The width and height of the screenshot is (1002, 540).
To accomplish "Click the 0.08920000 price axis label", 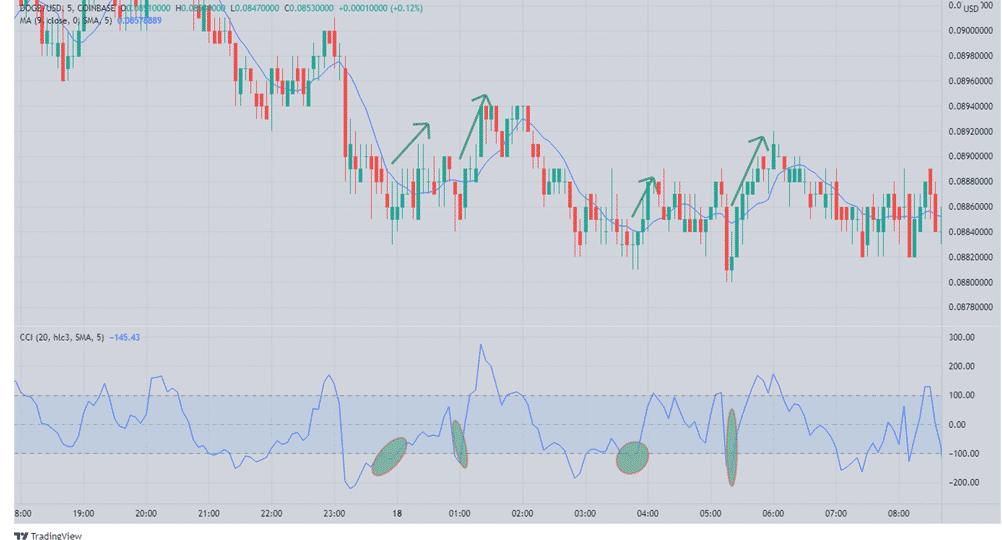I will pyautogui.click(x=970, y=132).
